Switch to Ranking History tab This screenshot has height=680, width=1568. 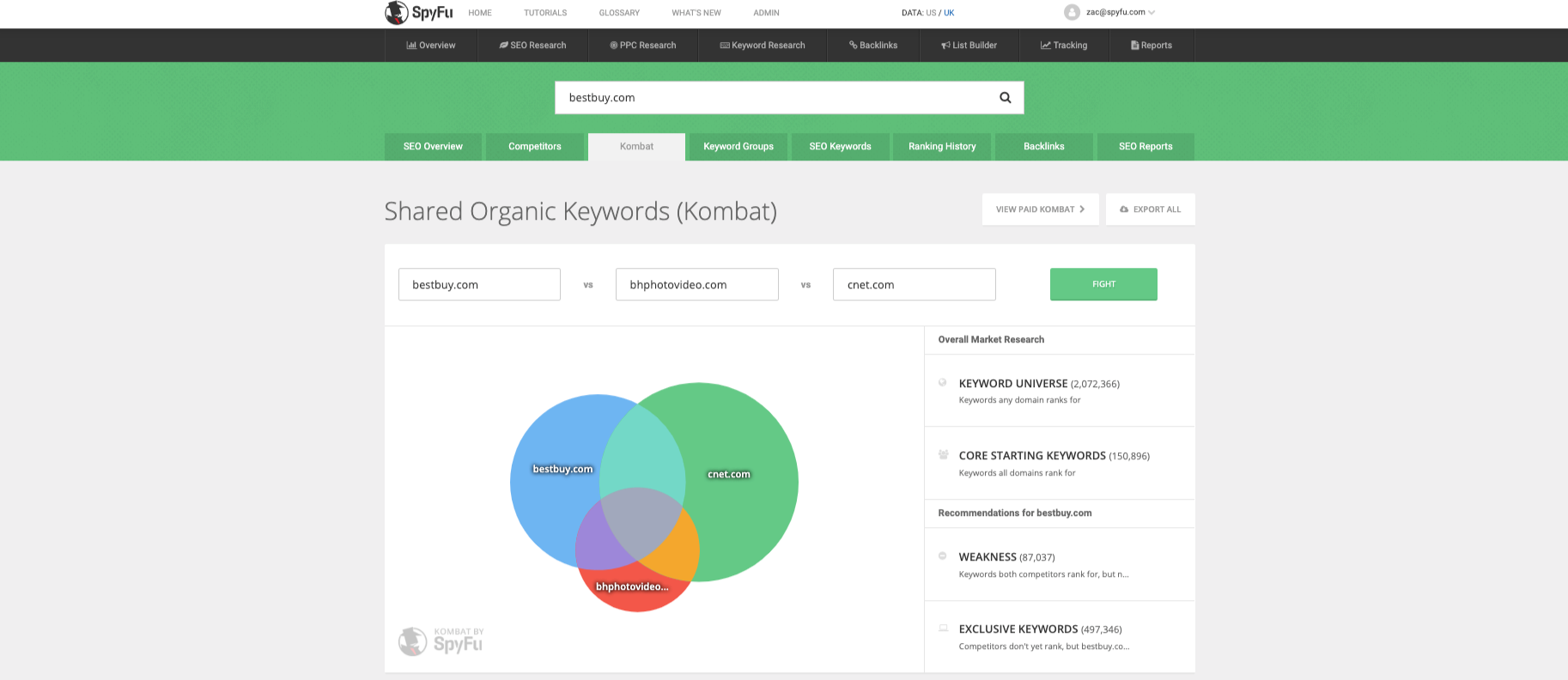(x=942, y=147)
